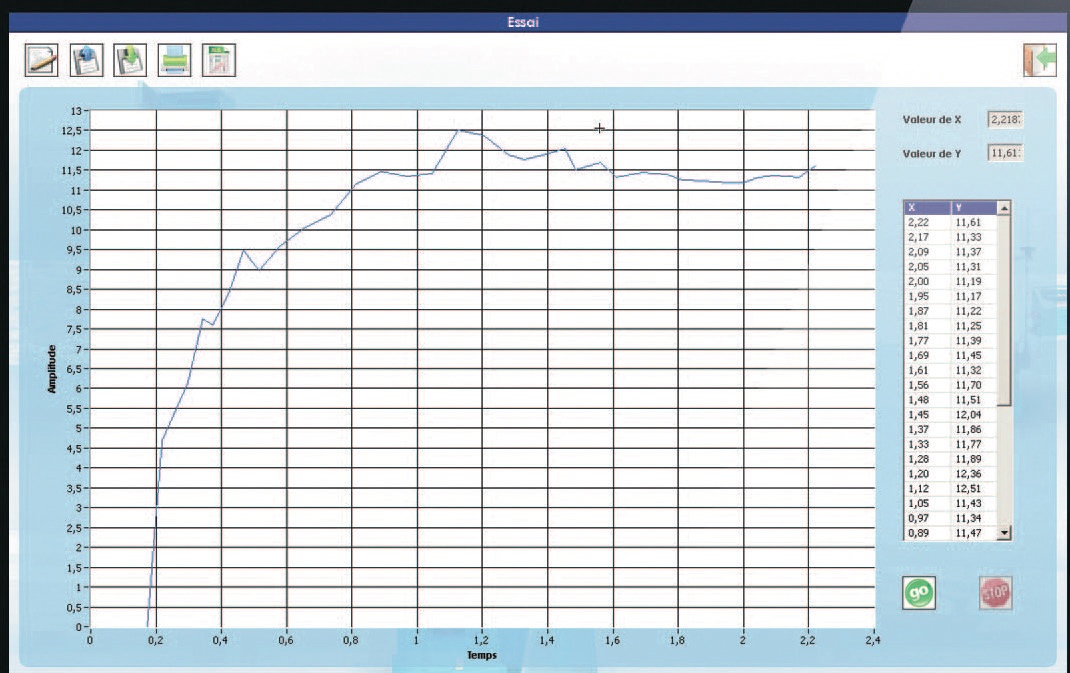This screenshot has height=673, width=1070.
Task: Select the Y cell 11,32
Action: click(x=974, y=371)
